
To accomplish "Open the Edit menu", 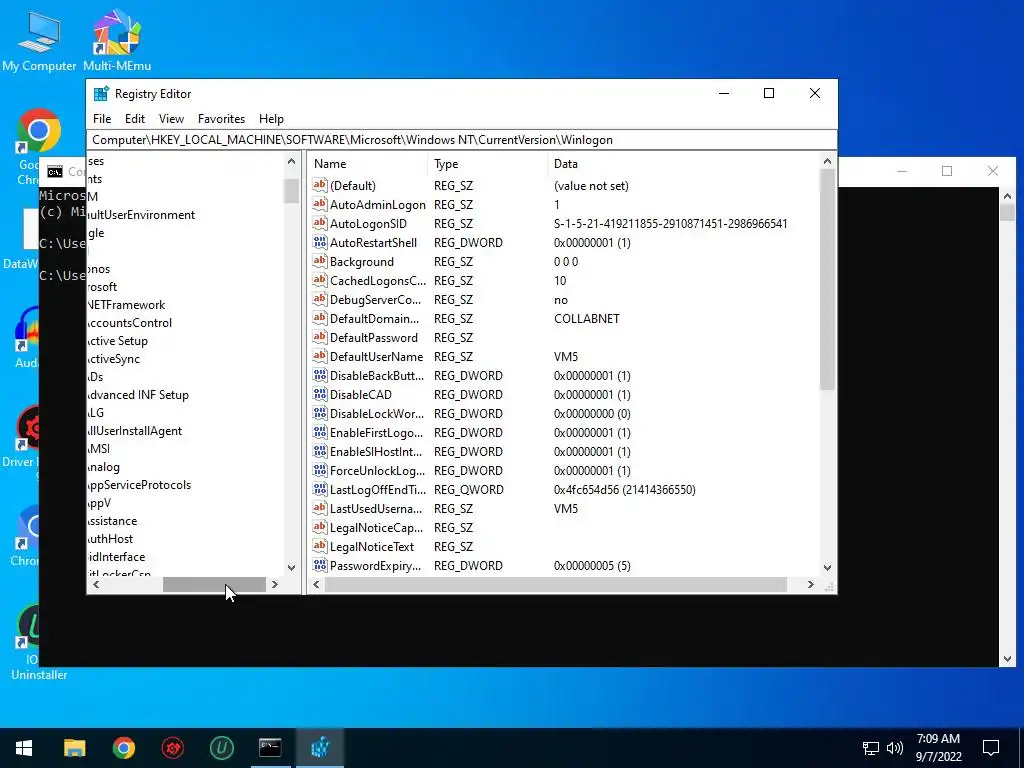I will point(135,119).
